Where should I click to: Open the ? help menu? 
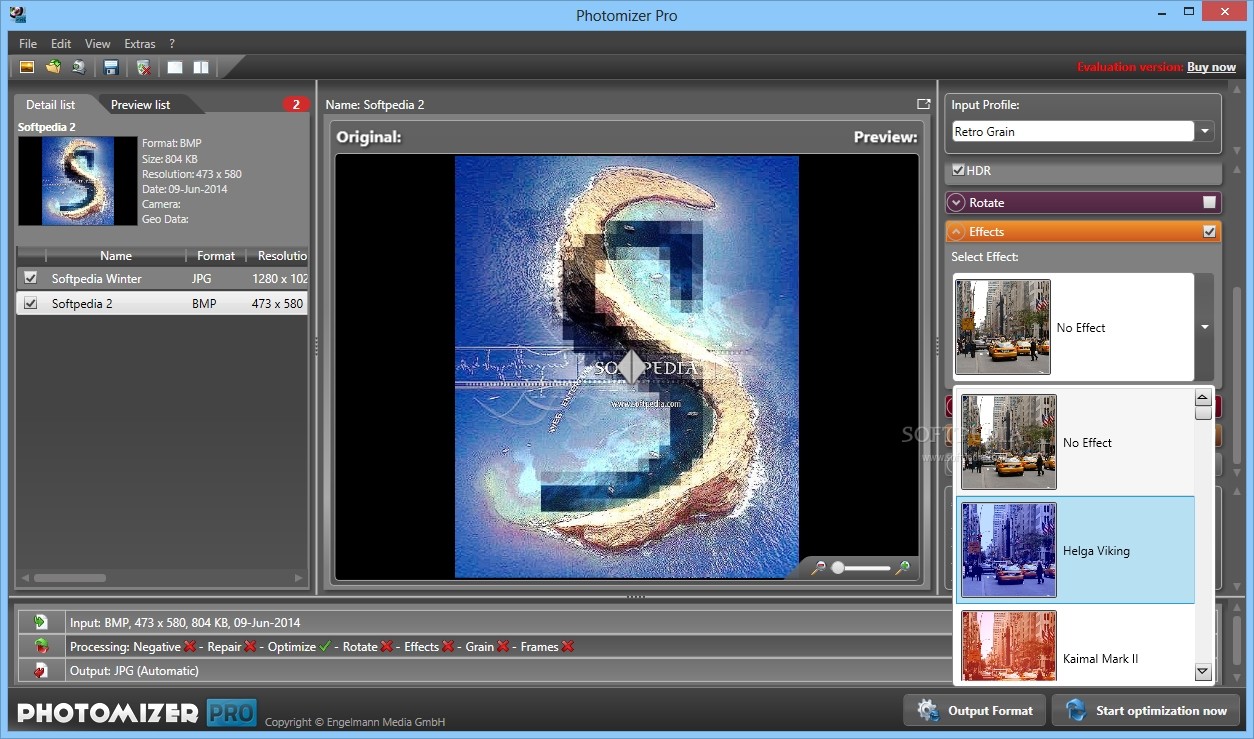172,44
